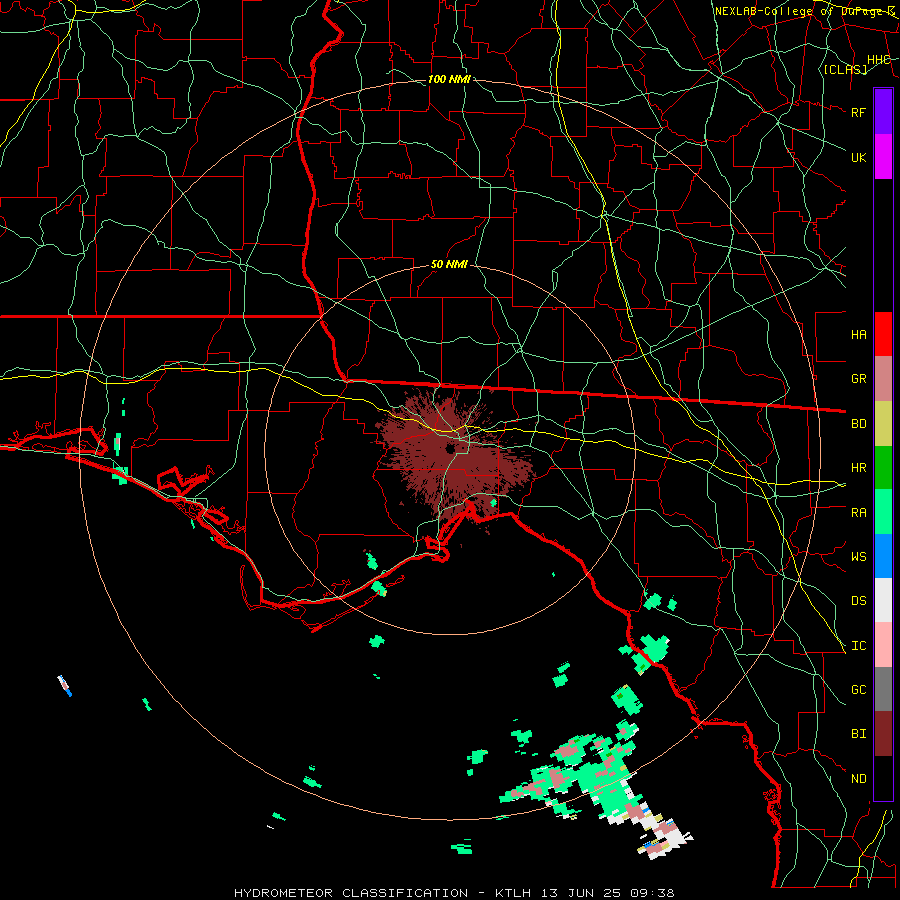Click the GC gray legend swatch

(x=883, y=689)
